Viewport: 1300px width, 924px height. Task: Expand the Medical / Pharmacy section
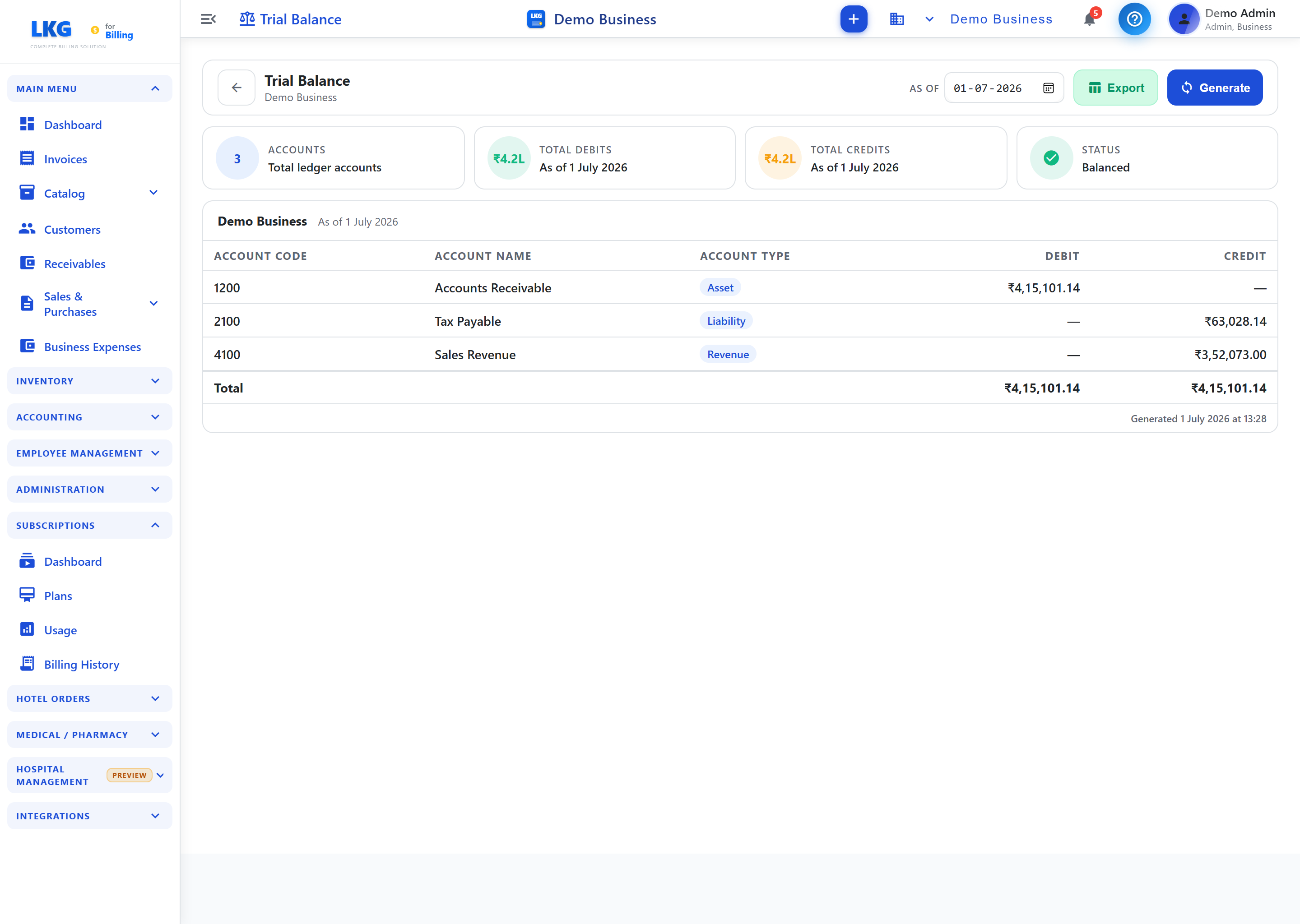pos(89,735)
